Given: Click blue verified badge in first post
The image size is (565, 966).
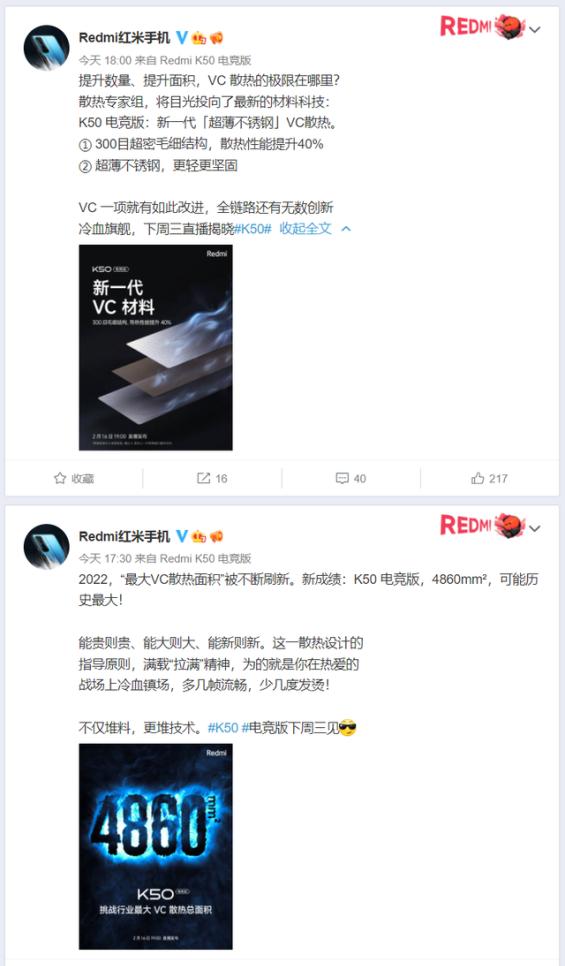Looking at the screenshot, I should (x=182, y=38).
